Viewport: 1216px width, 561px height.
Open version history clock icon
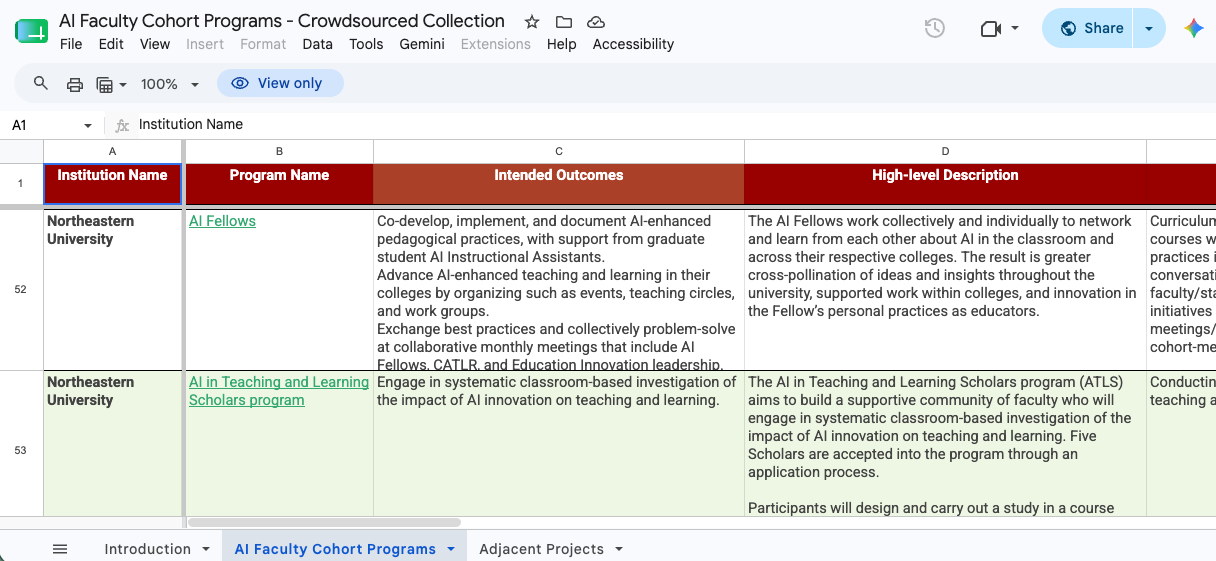[x=935, y=28]
